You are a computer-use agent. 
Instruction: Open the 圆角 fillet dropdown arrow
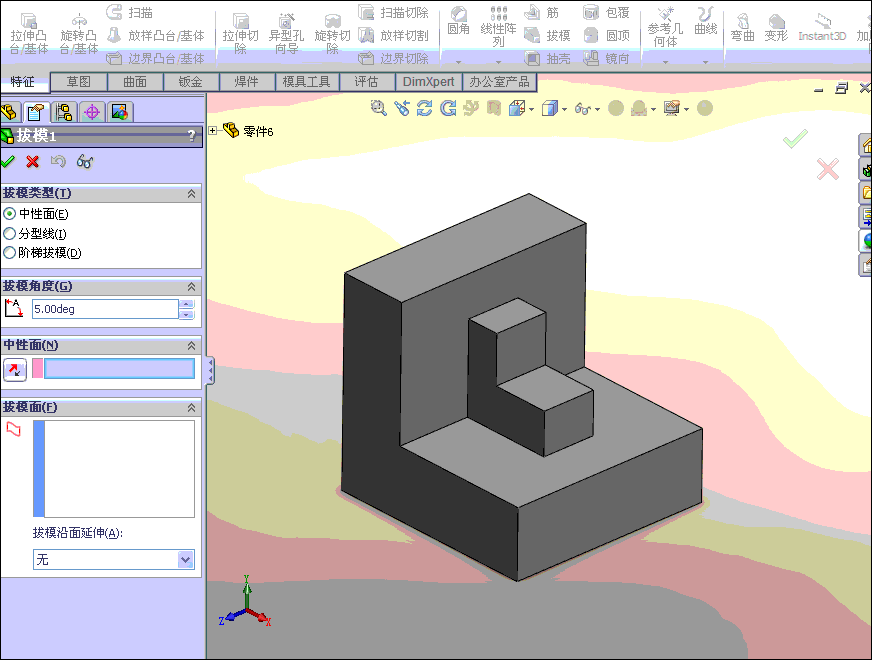pos(459,61)
